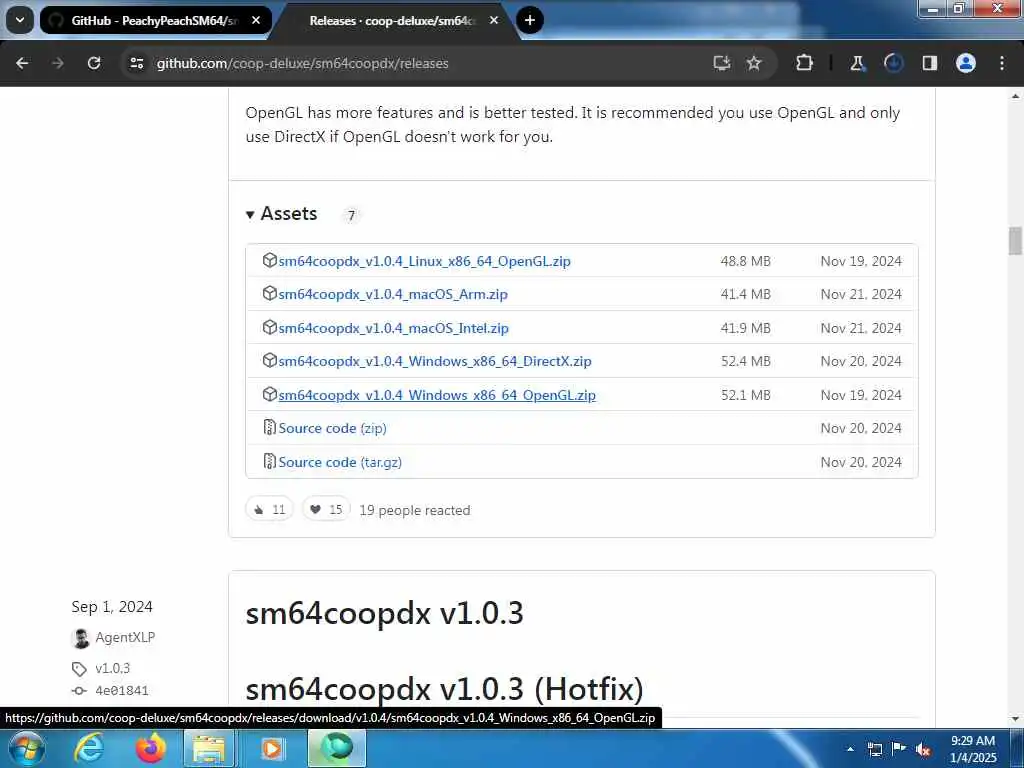The width and height of the screenshot is (1024, 768).
Task: Click the page vertical scrollbar thumb
Action: point(1015,241)
